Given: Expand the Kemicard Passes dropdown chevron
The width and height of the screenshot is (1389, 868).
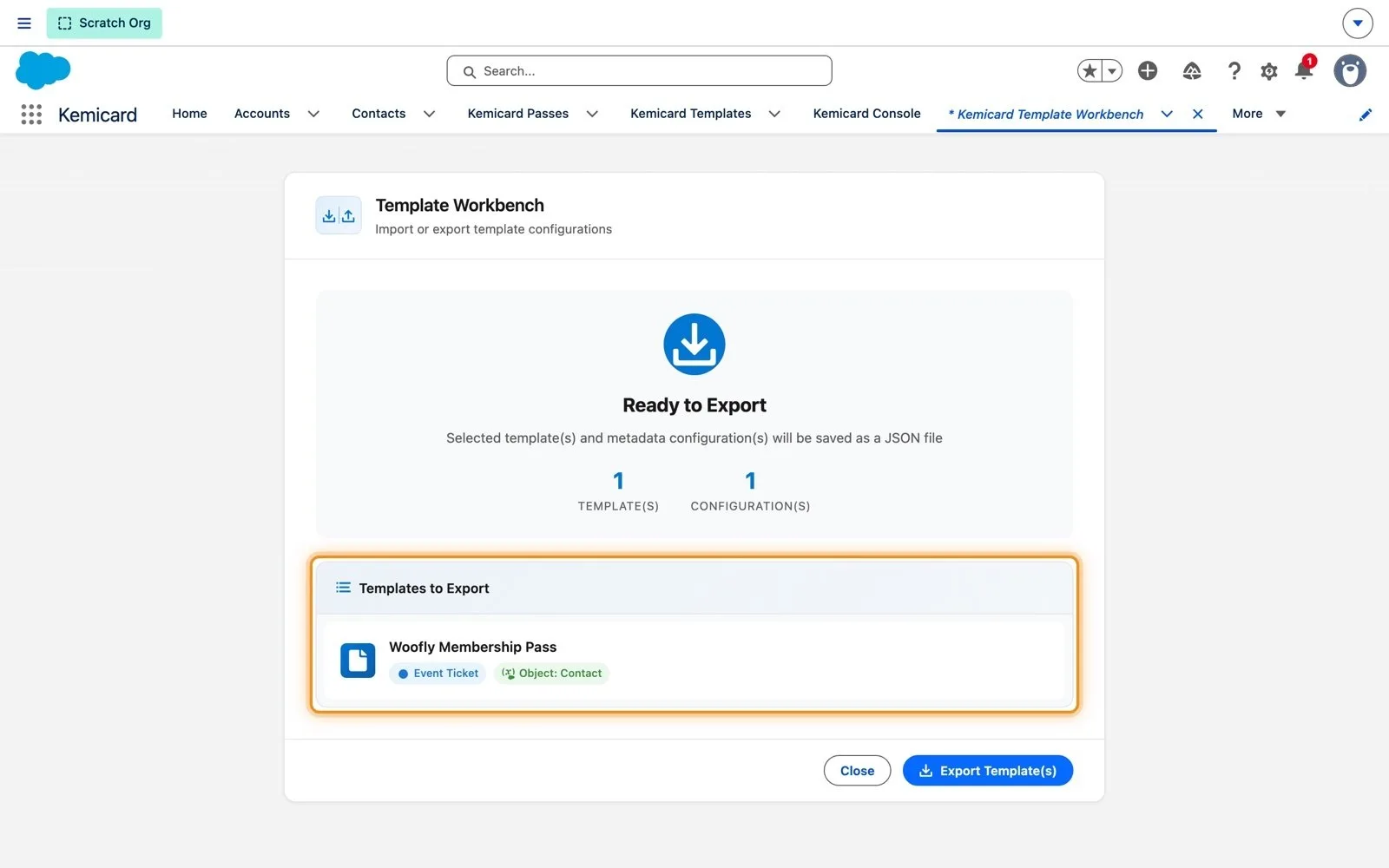Looking at the screenshot, I should tap(592, 114).
